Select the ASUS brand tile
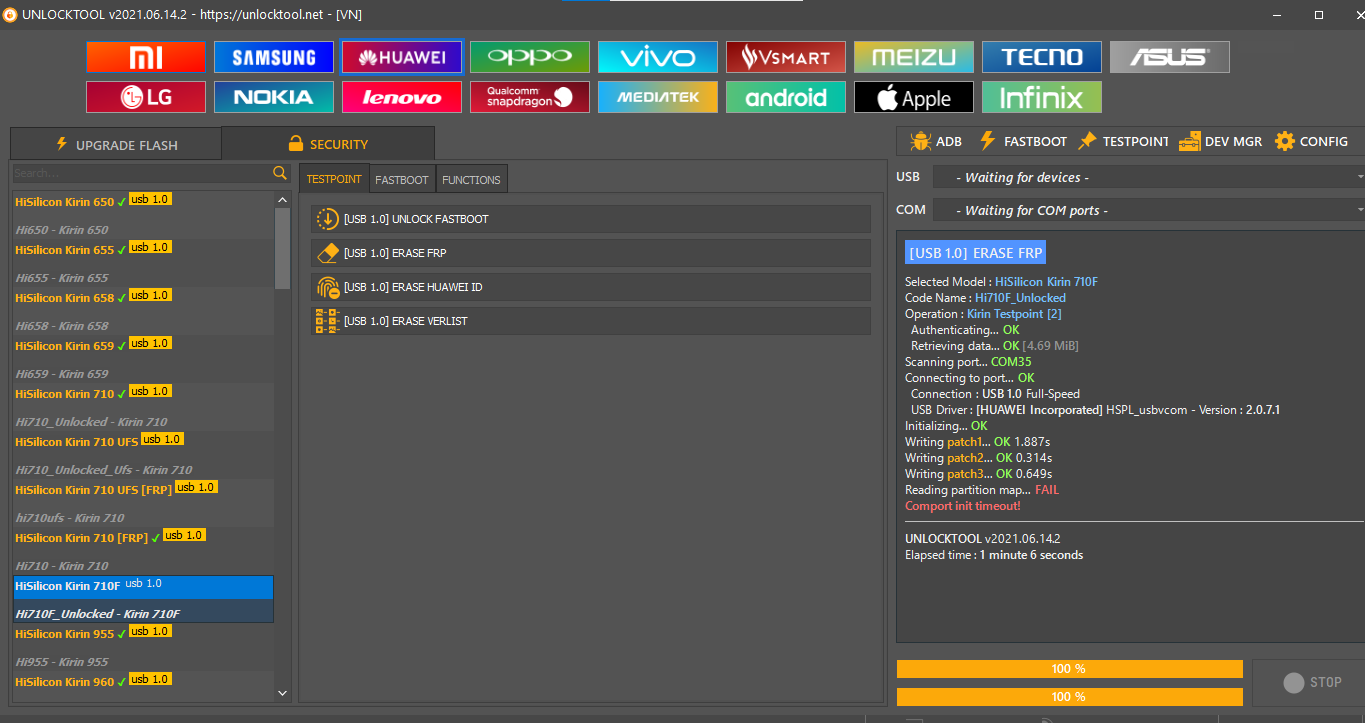The image size is (1365, 723). [1170, 57]
